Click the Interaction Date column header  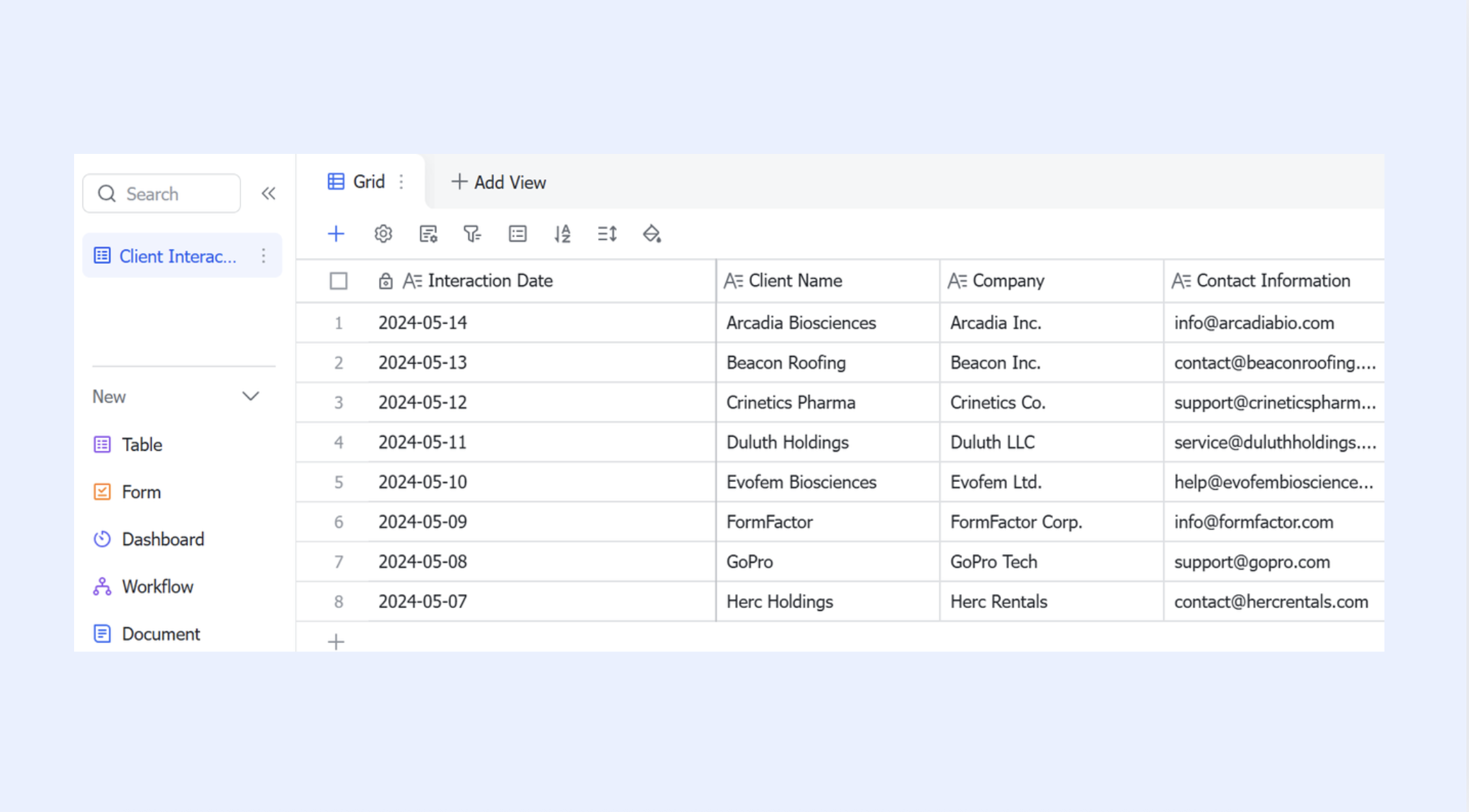coord(541,281)
